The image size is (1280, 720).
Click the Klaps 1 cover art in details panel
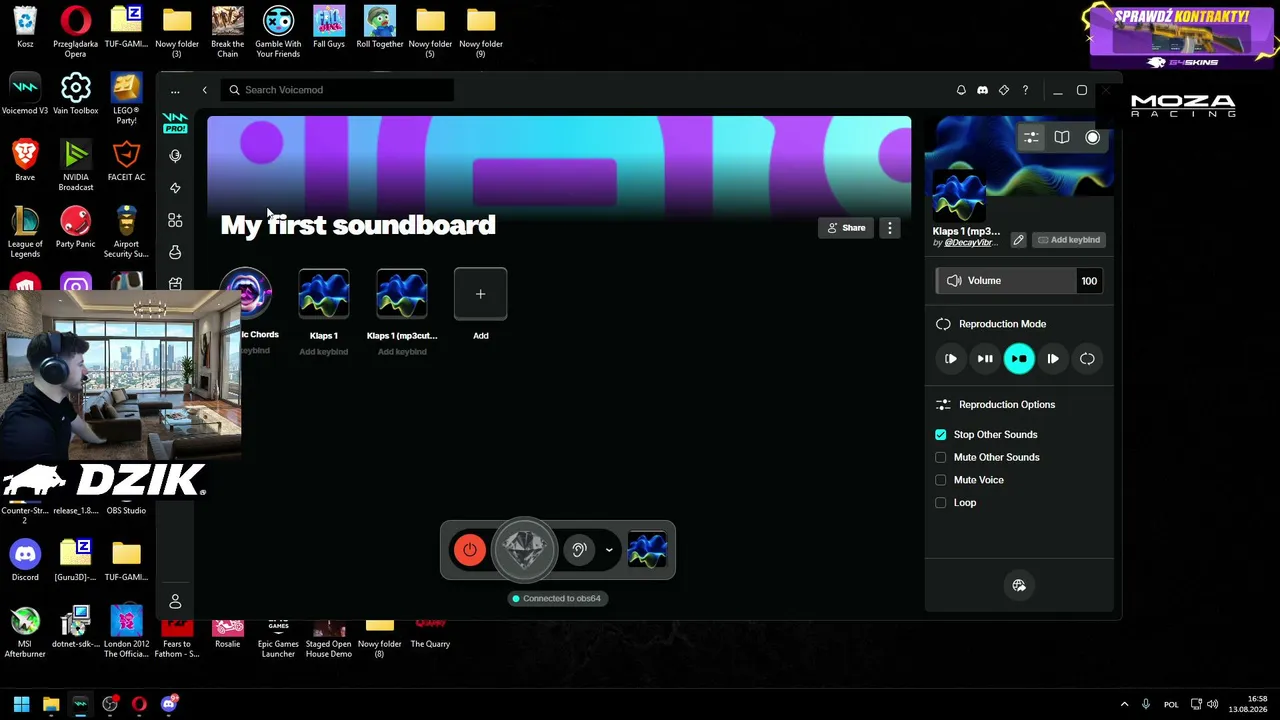pos(960,195)
